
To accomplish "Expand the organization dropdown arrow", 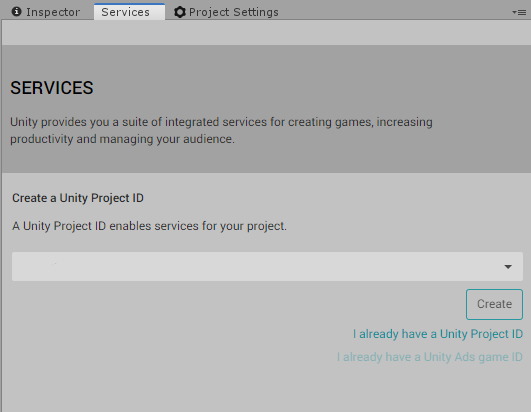I will coord(508,267).
